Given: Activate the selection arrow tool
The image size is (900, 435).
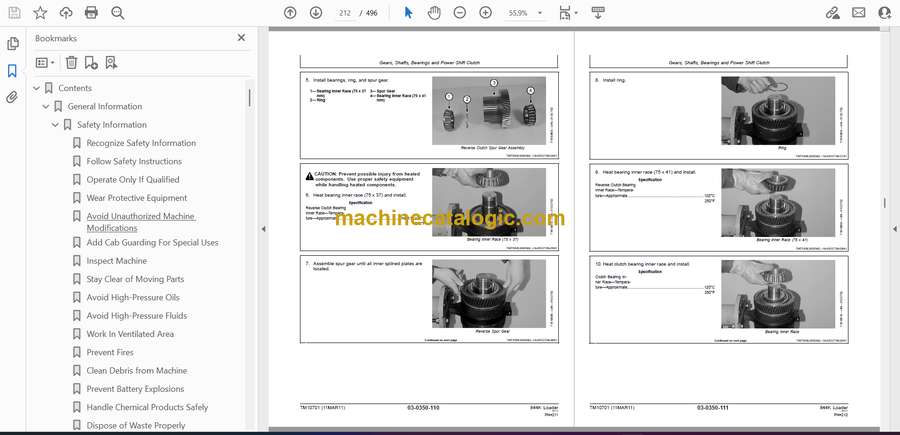Looking at the screenshot, I should click(408, 13).
